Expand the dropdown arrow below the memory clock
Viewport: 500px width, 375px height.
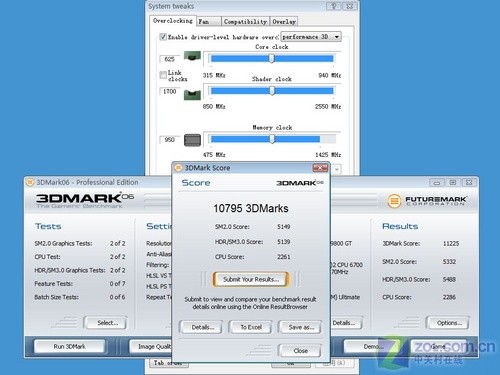point(337,169)
